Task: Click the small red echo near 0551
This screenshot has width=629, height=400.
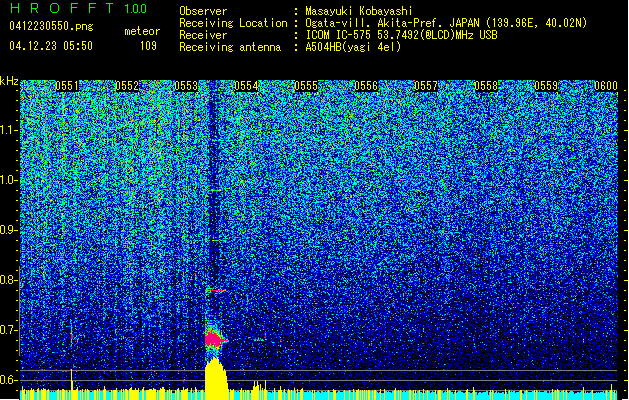Action: [x=72, y=336]
